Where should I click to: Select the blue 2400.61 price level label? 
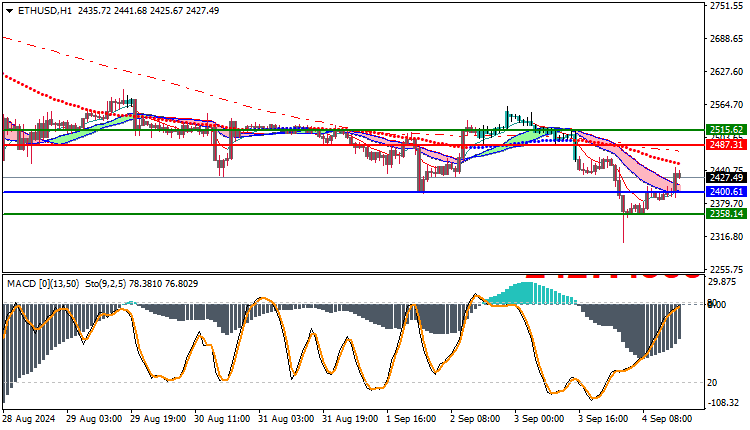726,192
